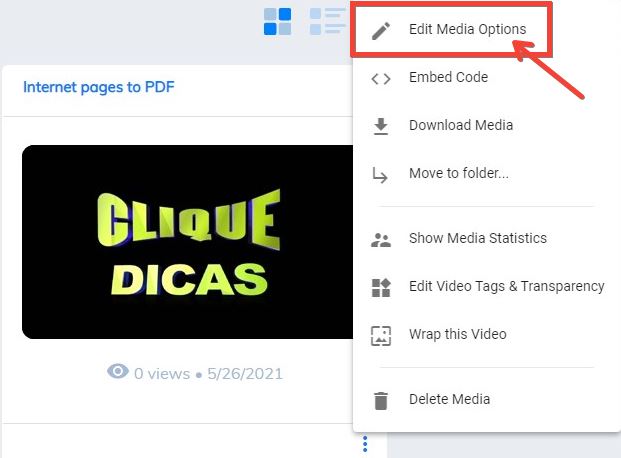
Task: Click the Move to folder arrow icon
Action: click(x=380, y=175)
